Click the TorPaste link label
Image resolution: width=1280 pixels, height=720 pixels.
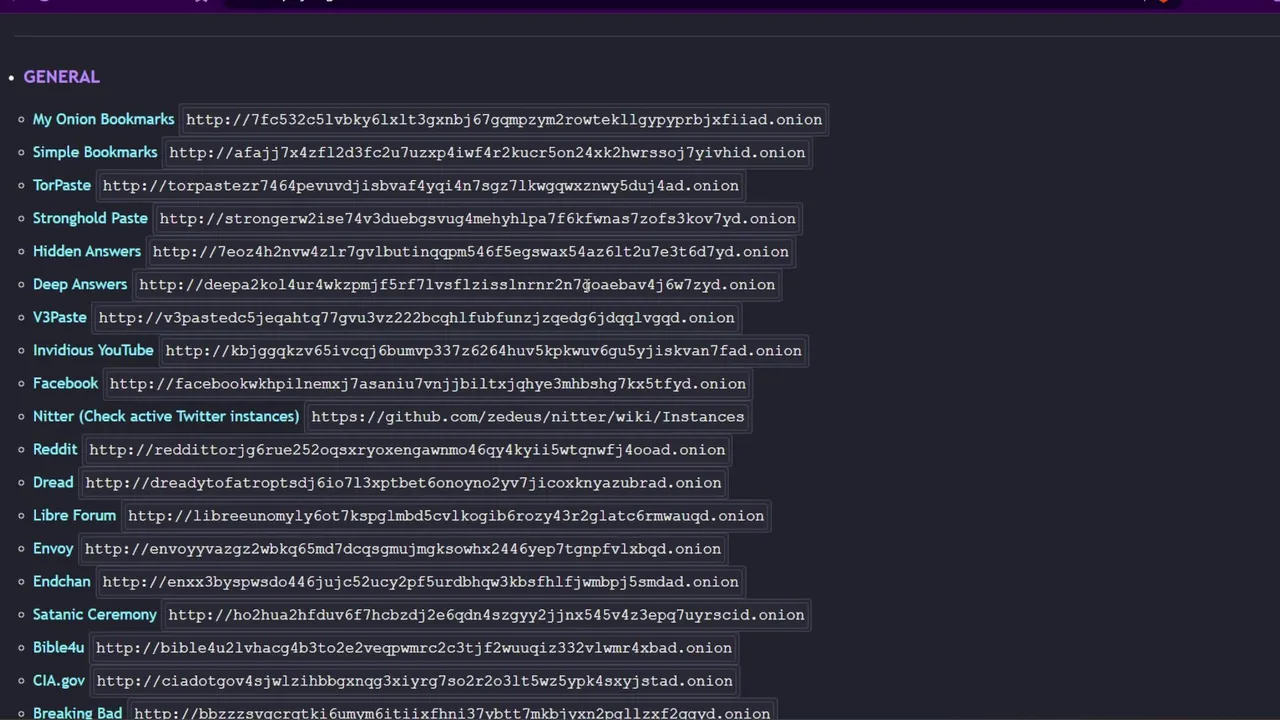coord(62,185)
